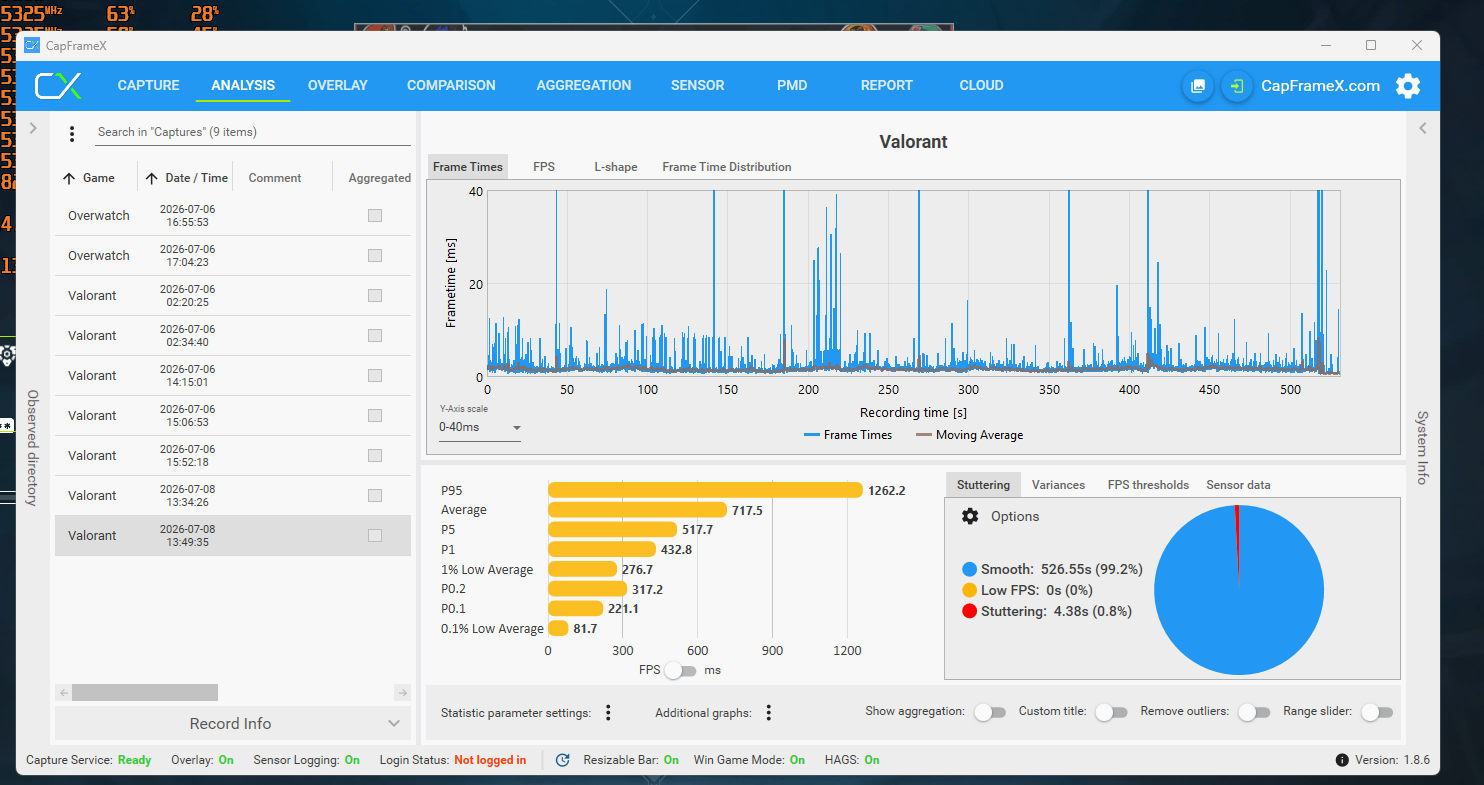The height and width of the screenshot is (785, 1484).
Task: Turn on the Remove outliers switch
Action: click(1254, 712)
